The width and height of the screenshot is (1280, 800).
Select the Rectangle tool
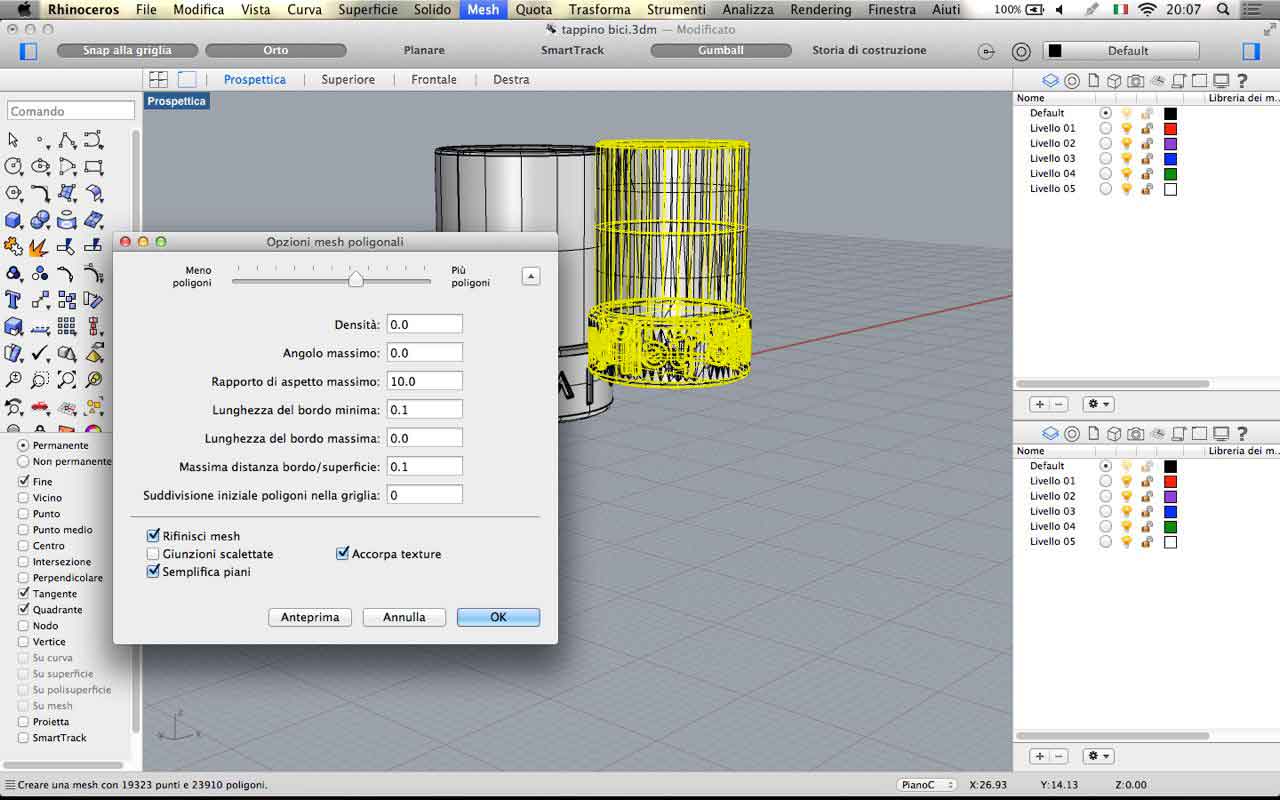94,166
